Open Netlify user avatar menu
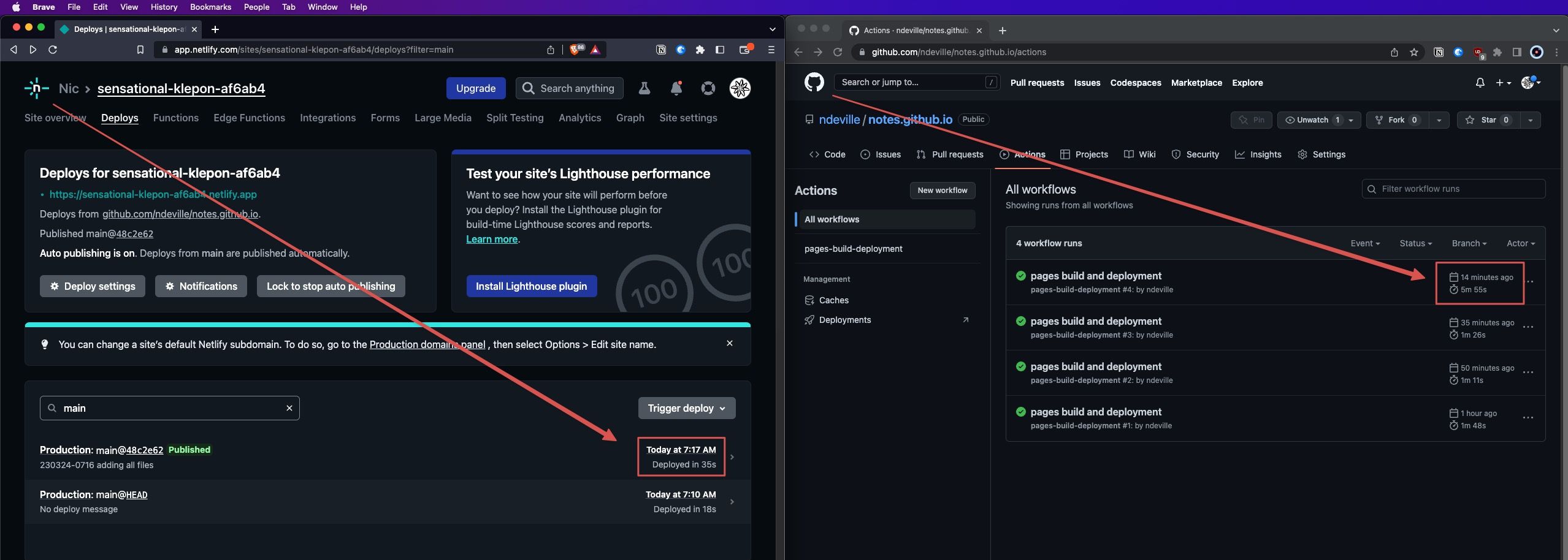Viewport: 1568px width, 560px height. pos(740,88)
